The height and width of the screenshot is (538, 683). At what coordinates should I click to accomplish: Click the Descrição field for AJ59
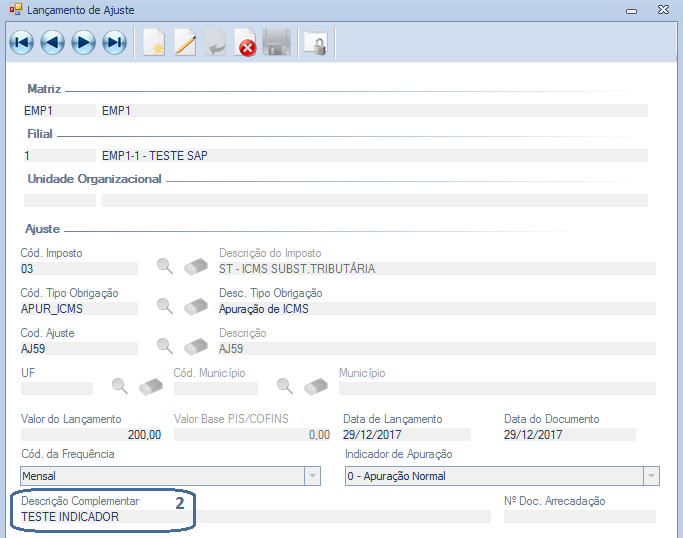437,349
